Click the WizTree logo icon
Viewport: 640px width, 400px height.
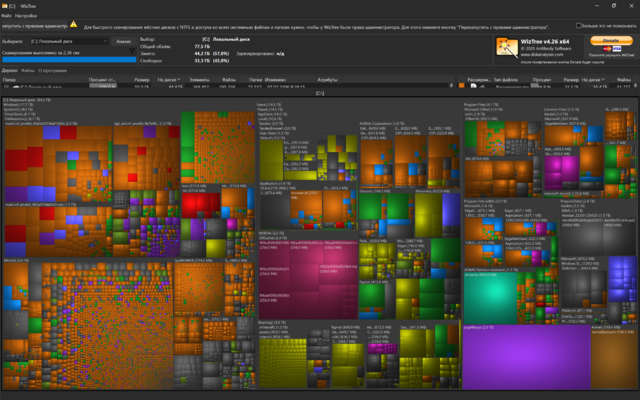tap(505, 48)
